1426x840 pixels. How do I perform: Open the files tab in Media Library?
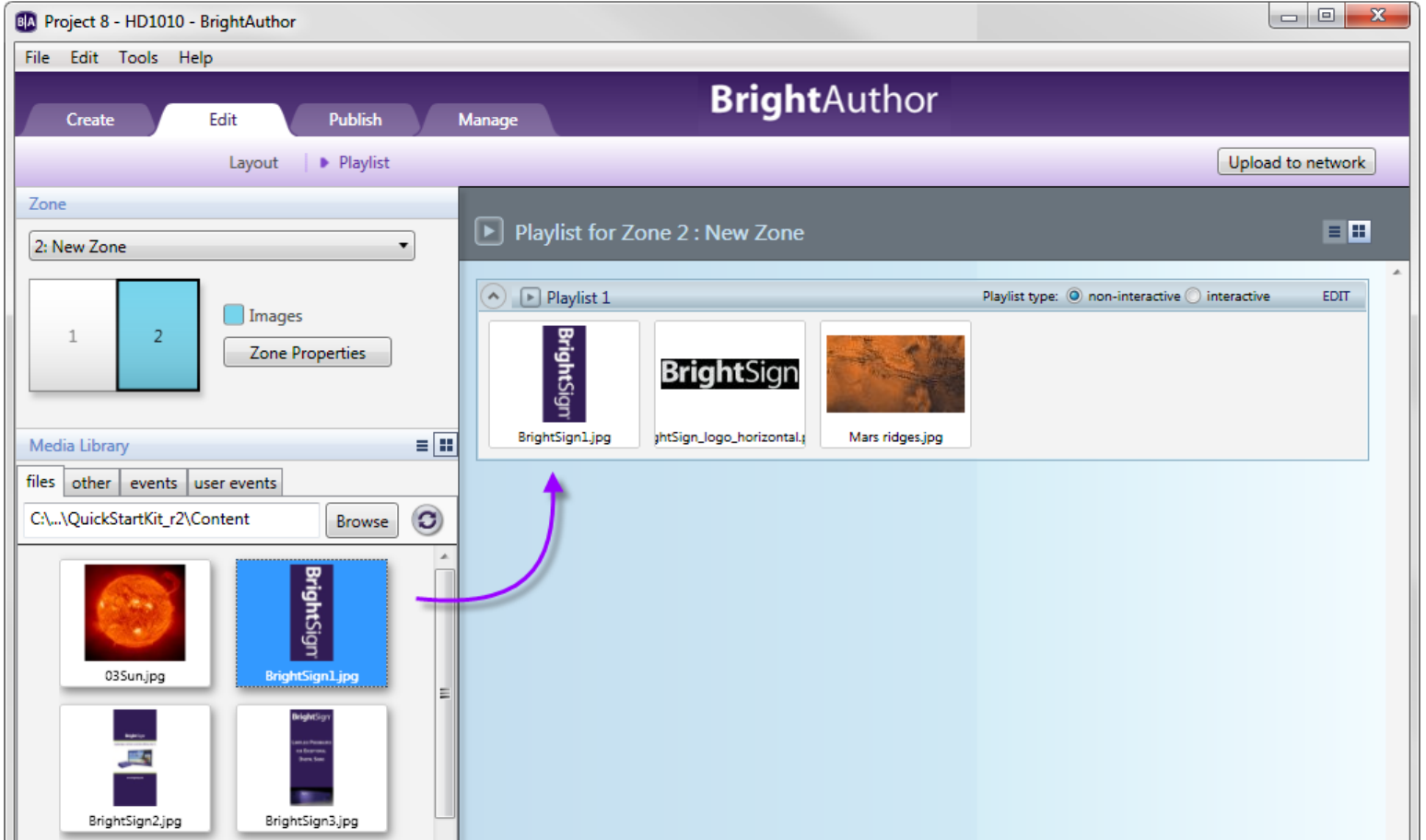[41, 482]
